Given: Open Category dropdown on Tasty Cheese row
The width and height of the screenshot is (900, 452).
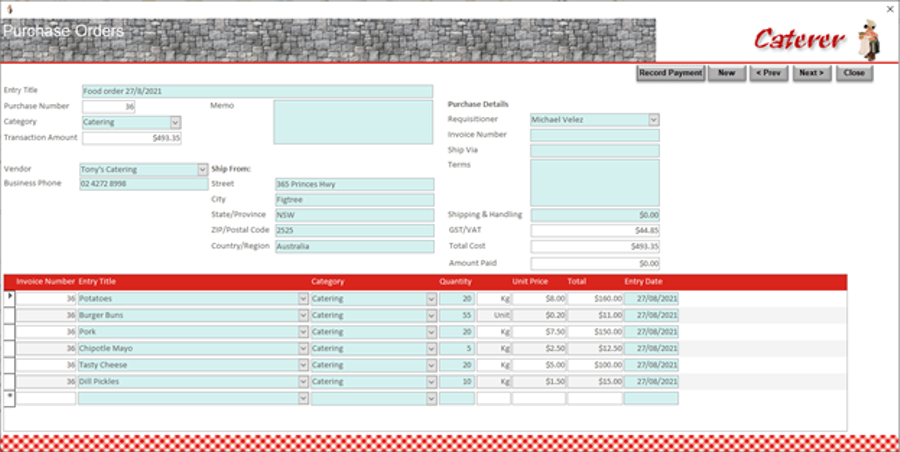Looking at the screenshot, I should click(432, 365).
